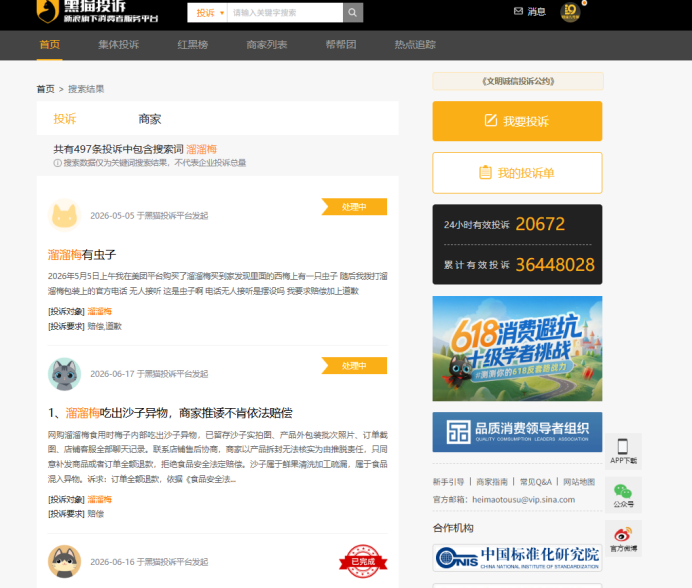Click yellow cat avatar on 2026-05-05 complaint

pyautogui.click(x=64, y=215)
